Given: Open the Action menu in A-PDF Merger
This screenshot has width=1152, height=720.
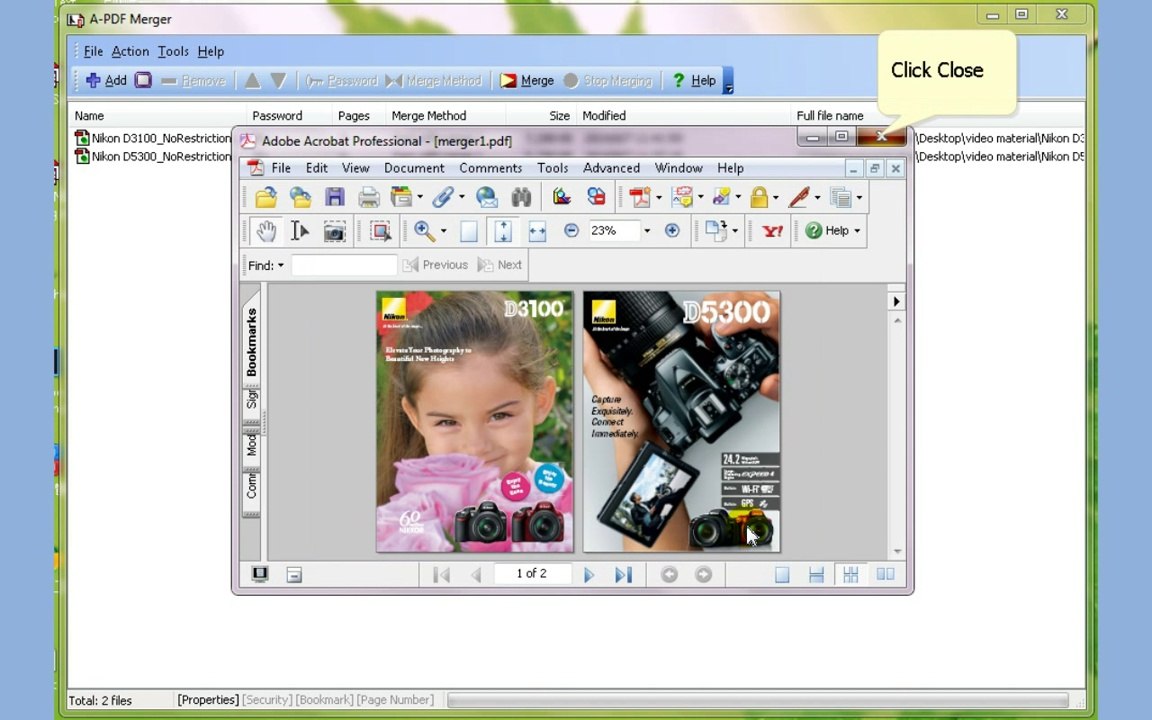Looking at the screenshot, I should (x=130, y=51).
